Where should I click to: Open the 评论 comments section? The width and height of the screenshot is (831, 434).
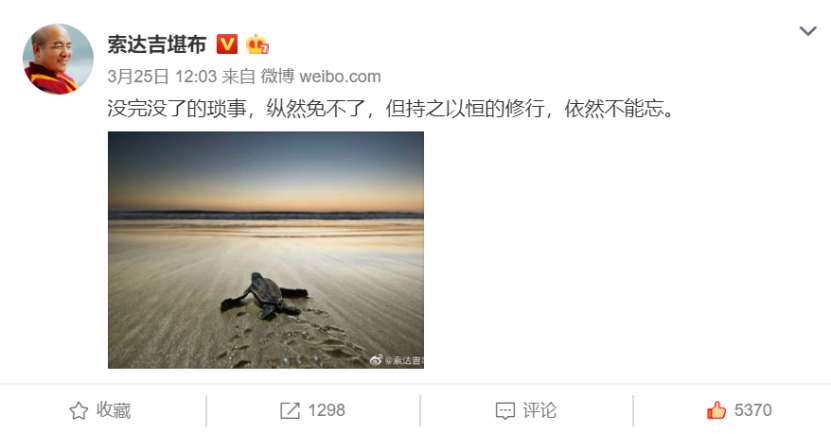[526, 411]
